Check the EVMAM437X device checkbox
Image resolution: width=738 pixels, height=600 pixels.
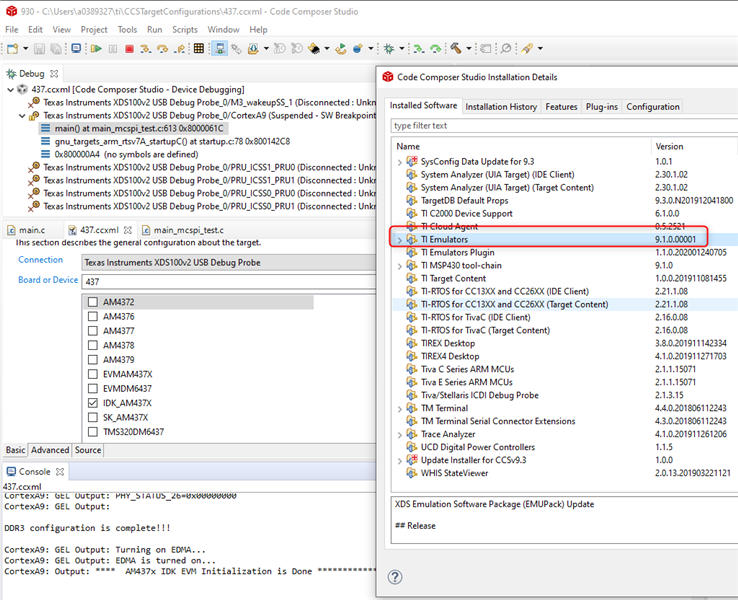pyautogui.click(x=93, y=374)
